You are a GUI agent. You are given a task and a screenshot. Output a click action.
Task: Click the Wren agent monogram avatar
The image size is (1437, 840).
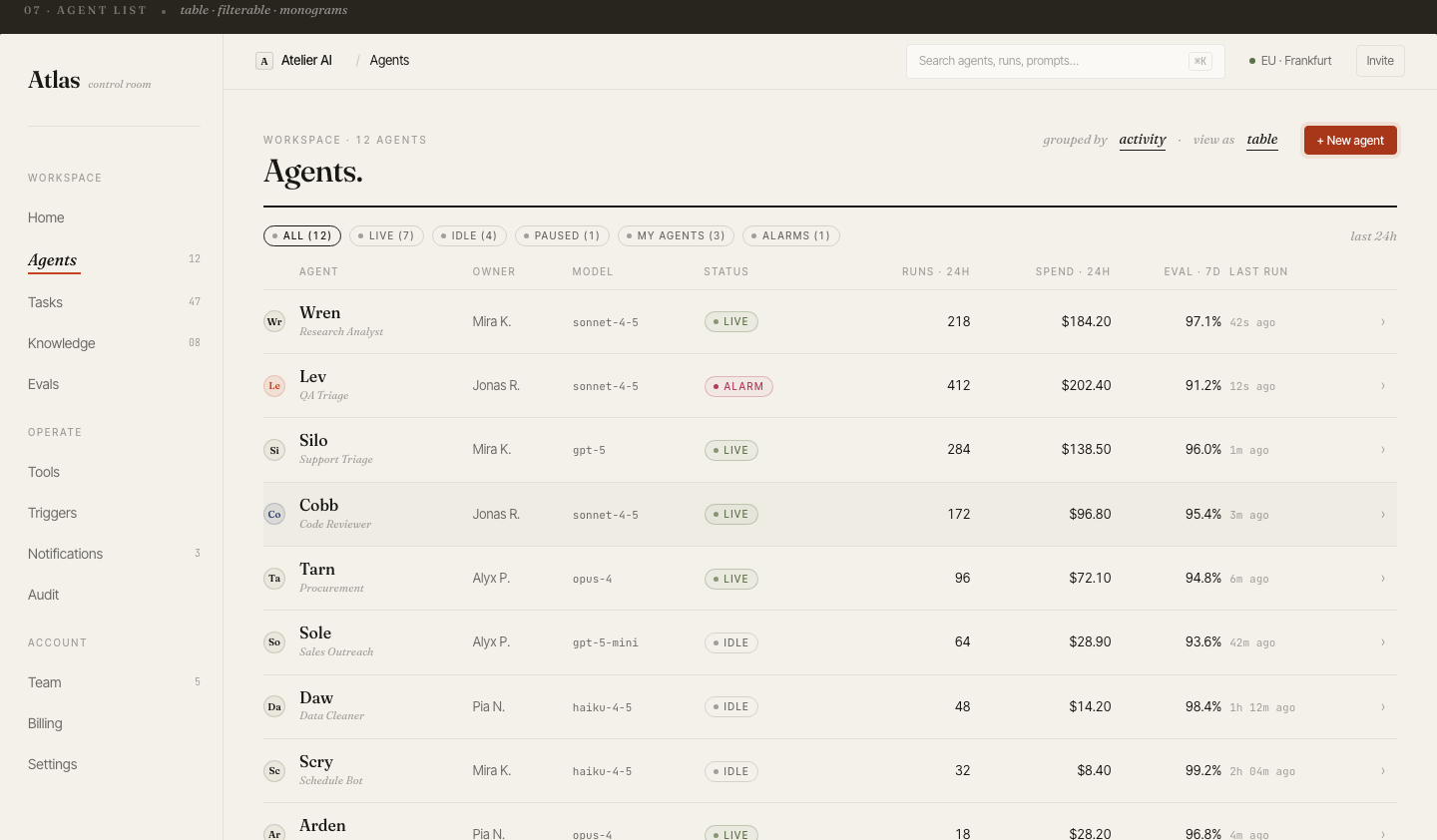click(x=274, y=321)
